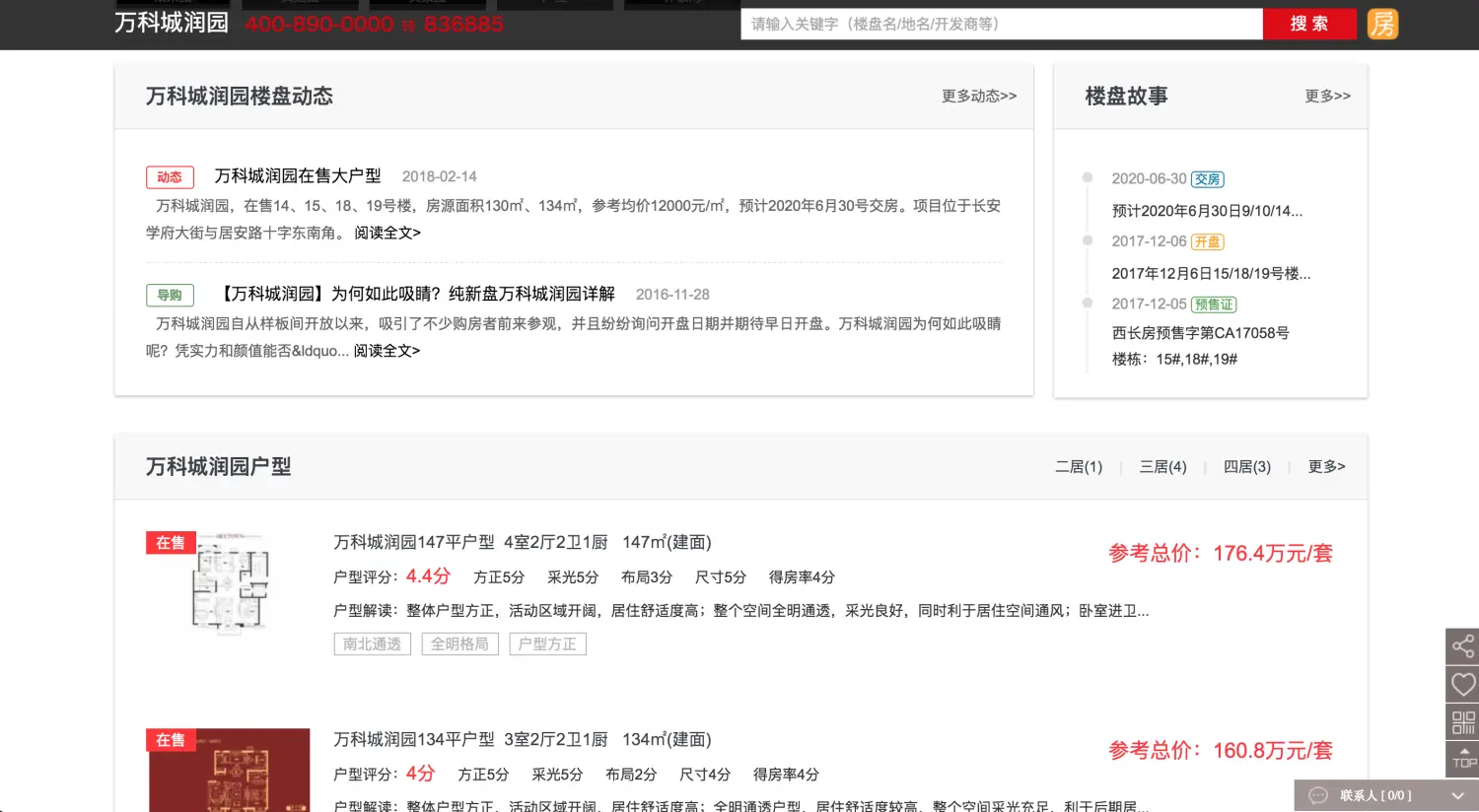Click price 参考总价:160.8万元/套
The width and height of the screenshot is (1479, 812).
[1221, 750]
